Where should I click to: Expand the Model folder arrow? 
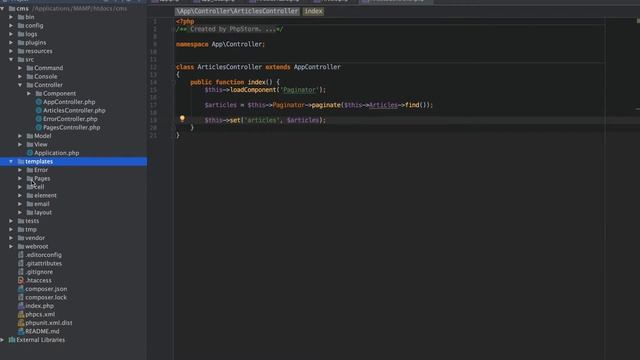pos(20,136)
